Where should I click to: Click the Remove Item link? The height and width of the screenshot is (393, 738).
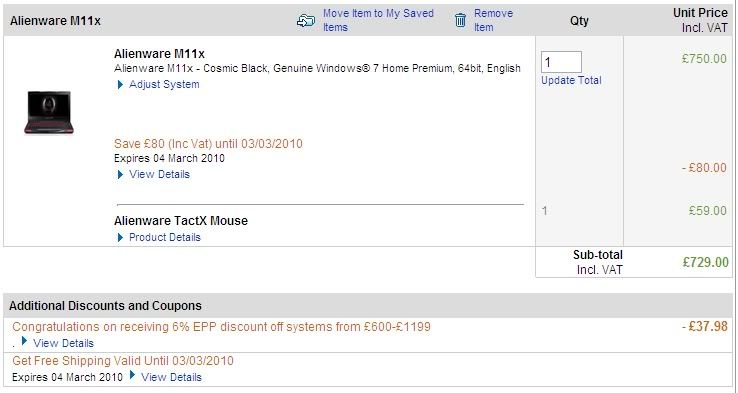tap(493, 20)
